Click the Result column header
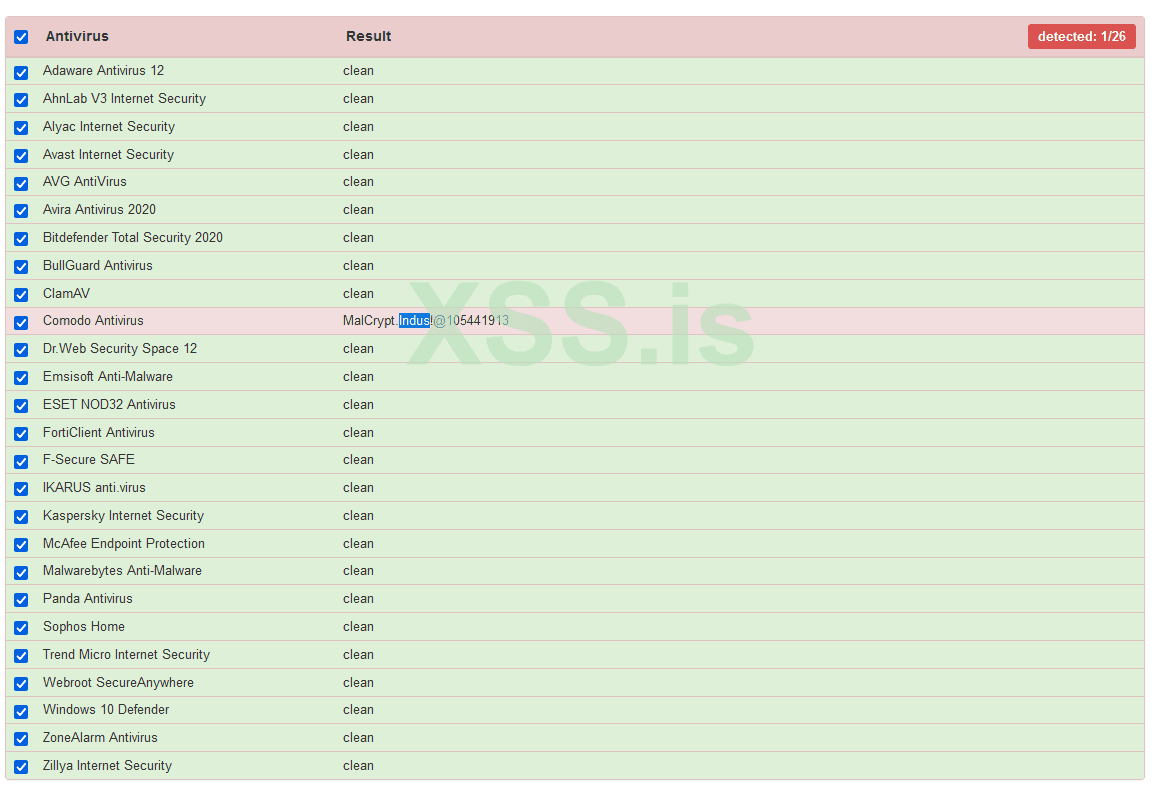Viewport: 1161px width, 788px height. point(368,37)
